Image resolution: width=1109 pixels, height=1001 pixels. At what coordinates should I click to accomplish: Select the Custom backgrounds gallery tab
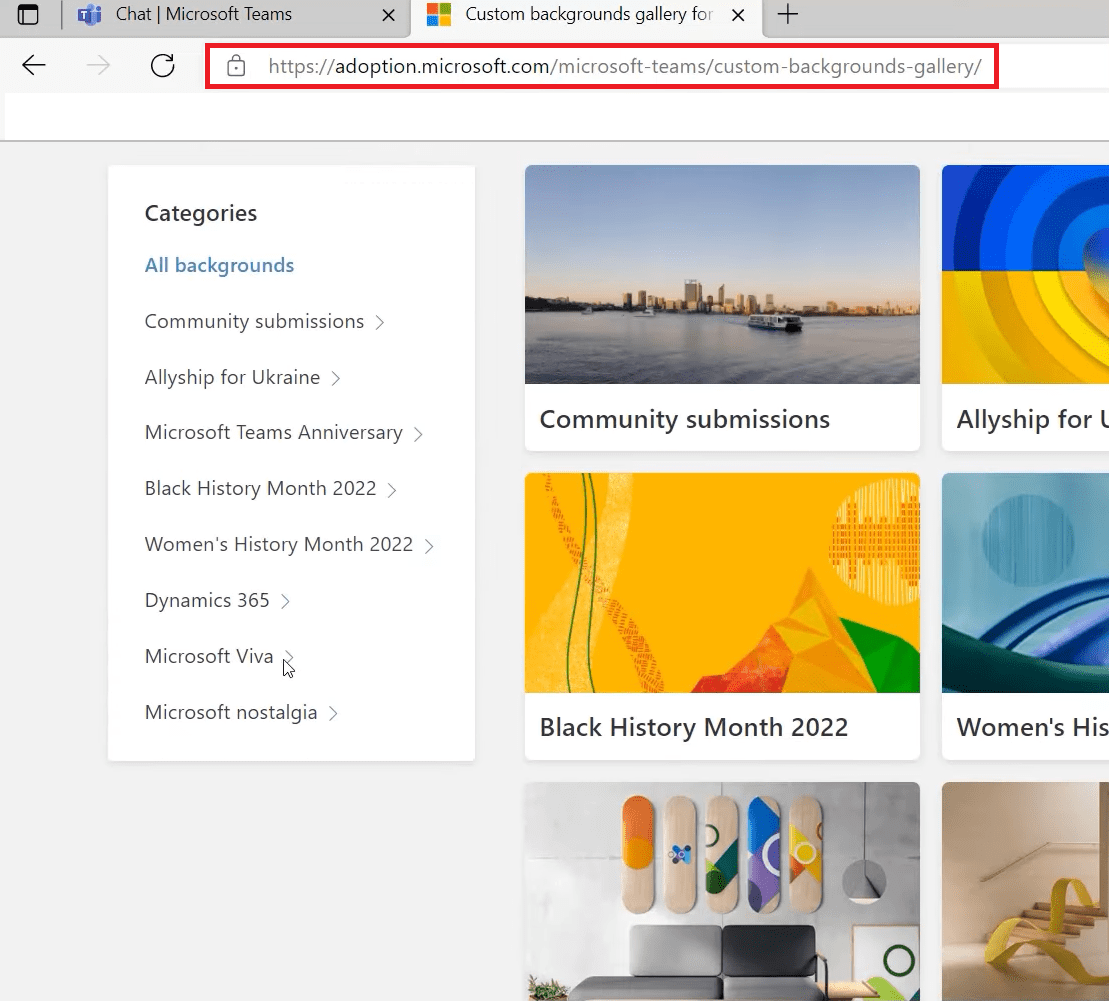point(587,14)
